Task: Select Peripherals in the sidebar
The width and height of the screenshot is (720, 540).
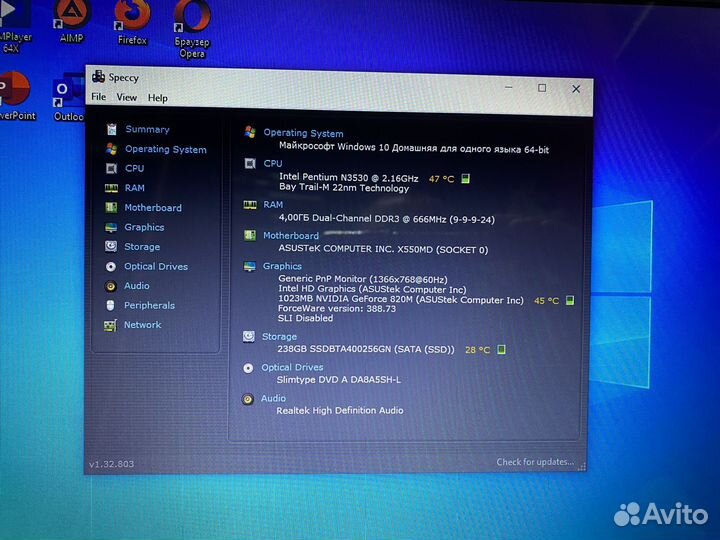Action: tap(149, 305)
